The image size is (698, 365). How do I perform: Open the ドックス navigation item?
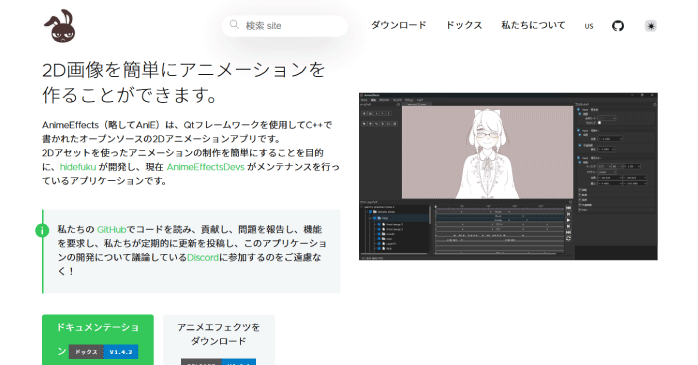[x=464, y=25]
